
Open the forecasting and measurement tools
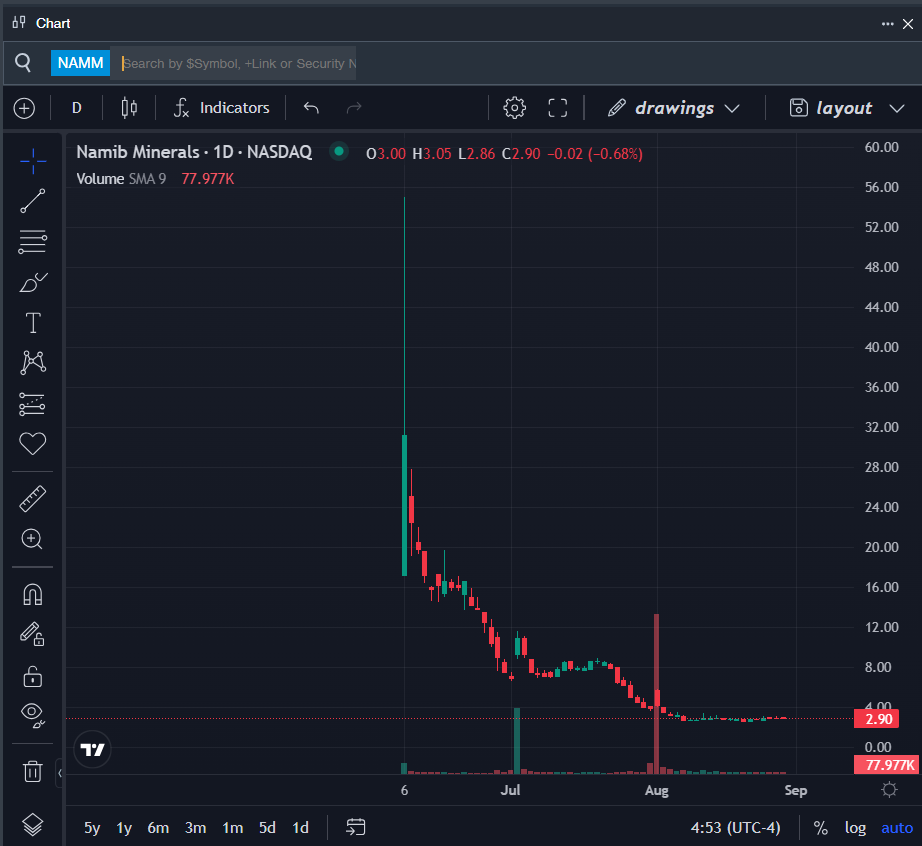coord(32,403)
